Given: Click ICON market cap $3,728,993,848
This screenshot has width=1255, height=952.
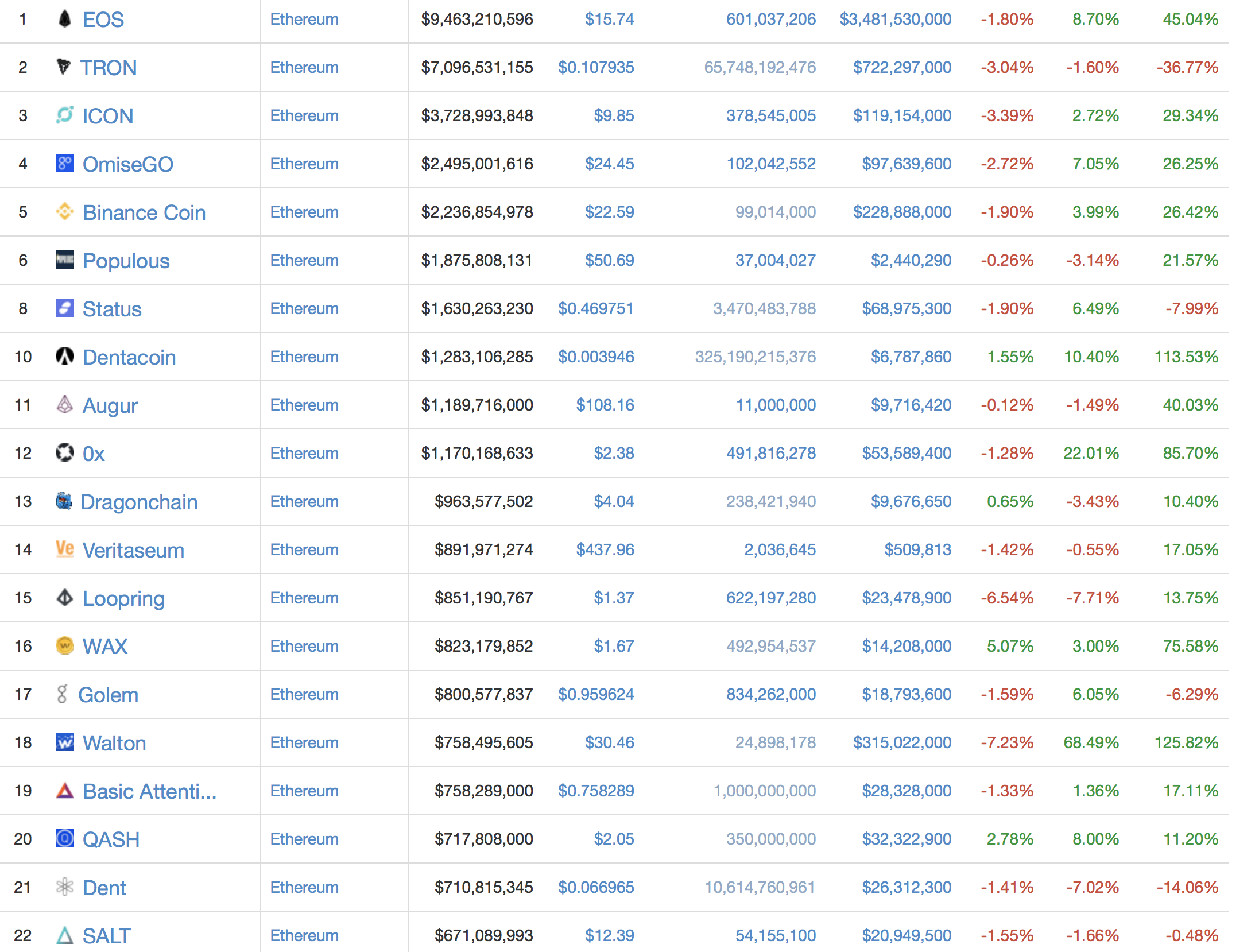Looking at the screenshot, I should click(477, 115).
